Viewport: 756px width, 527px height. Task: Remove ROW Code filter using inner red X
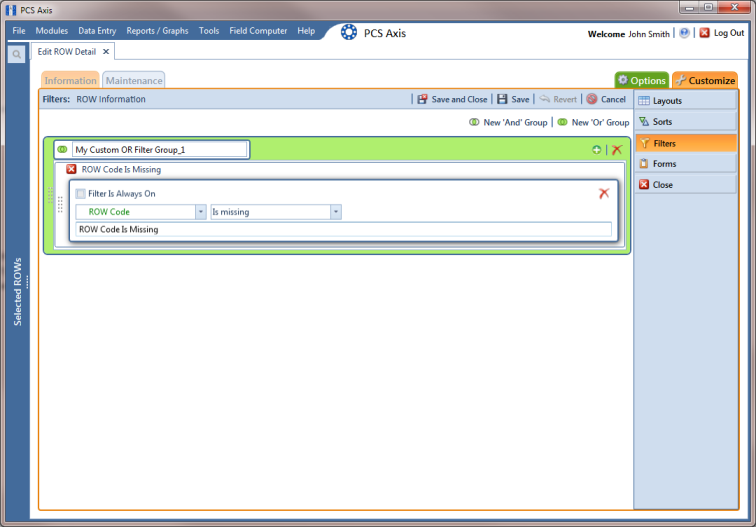[604, 193]
